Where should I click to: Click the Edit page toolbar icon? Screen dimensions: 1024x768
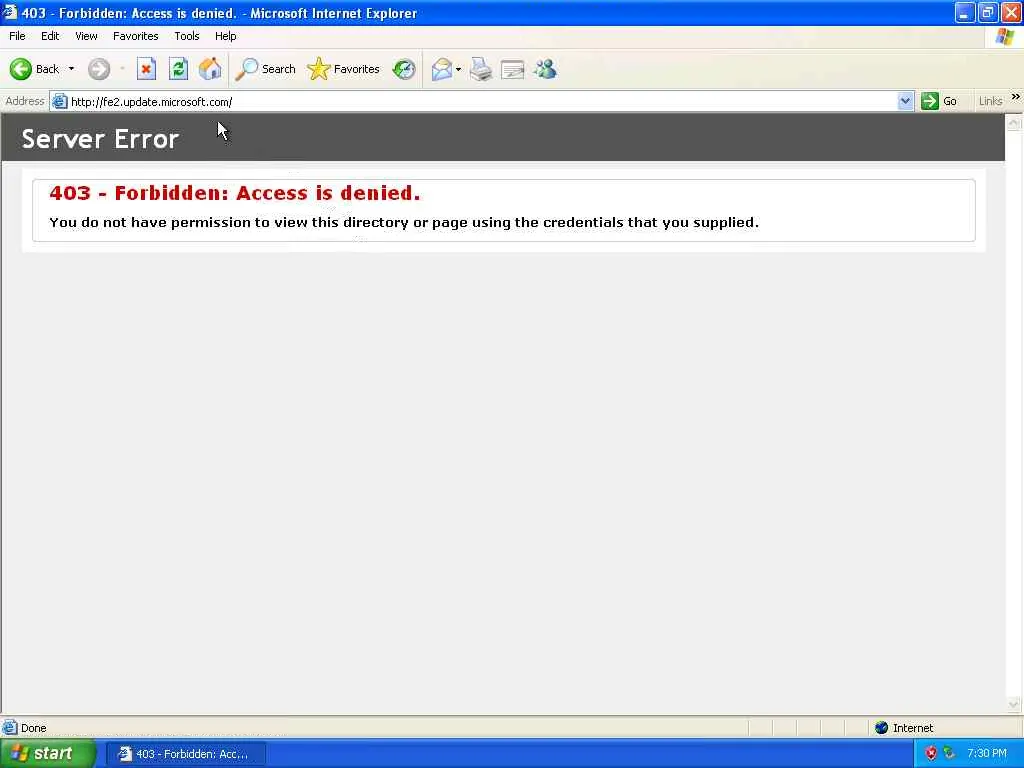point(513,69)
